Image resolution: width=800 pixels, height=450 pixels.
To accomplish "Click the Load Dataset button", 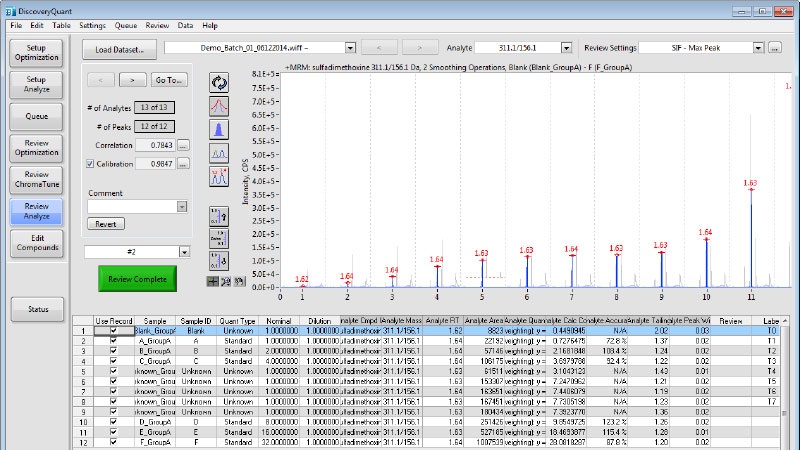I will click(x=118, y=48).
